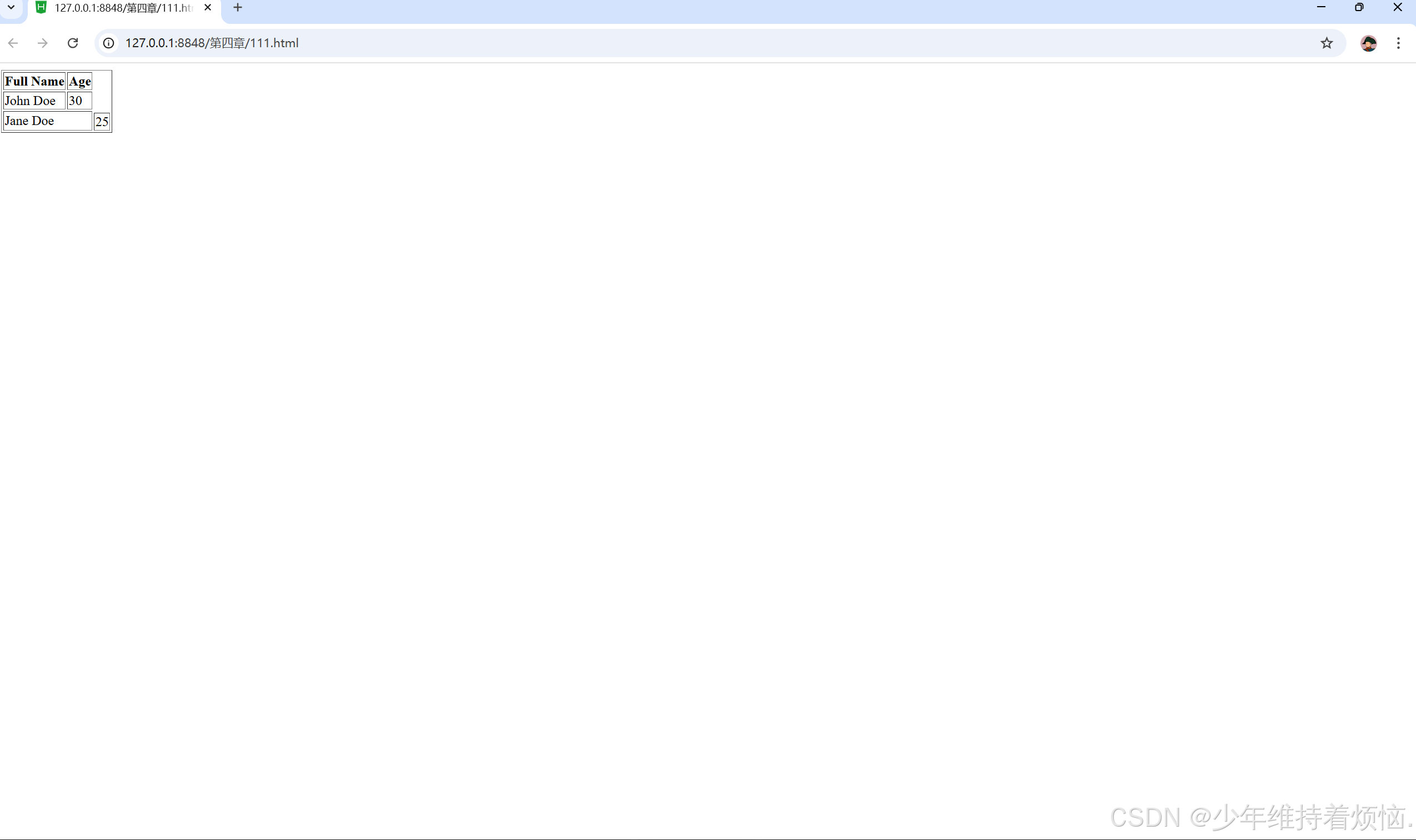This screenshot has width=1416, height=840.
Task: Click the cell containing 30
Action: pos(79,101)
